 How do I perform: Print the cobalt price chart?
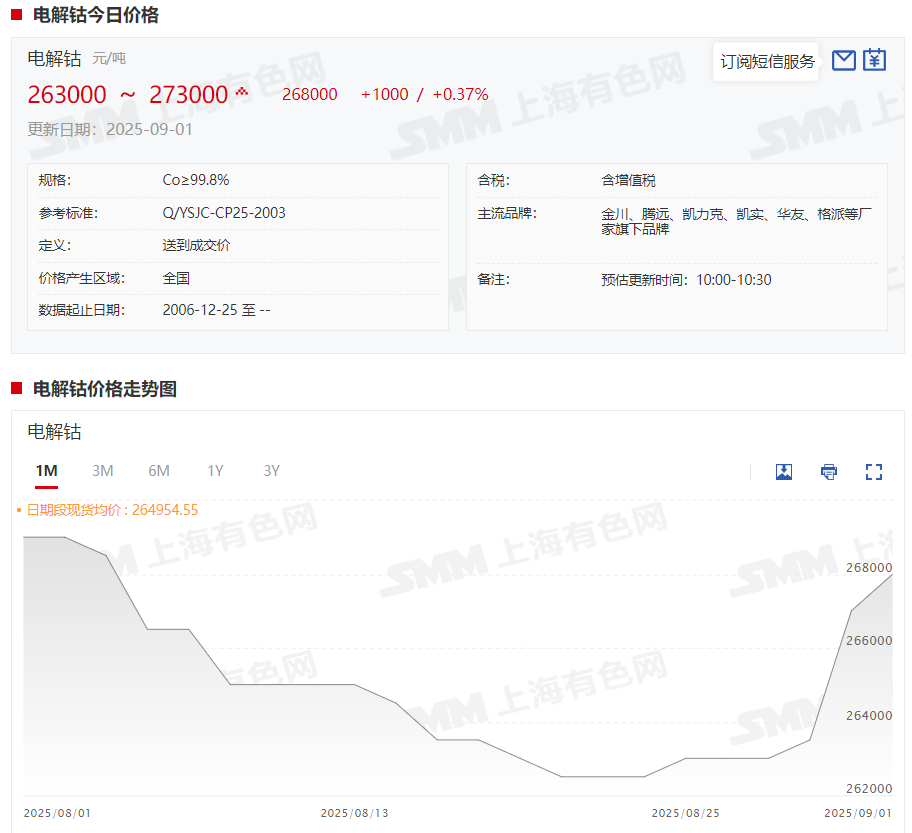tap(829, 472)
